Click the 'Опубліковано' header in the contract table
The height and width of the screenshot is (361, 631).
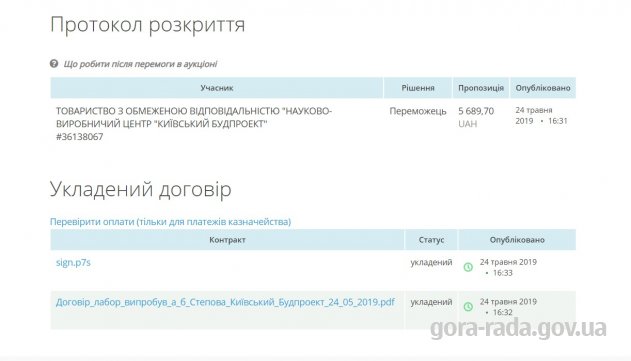point(517,240)
